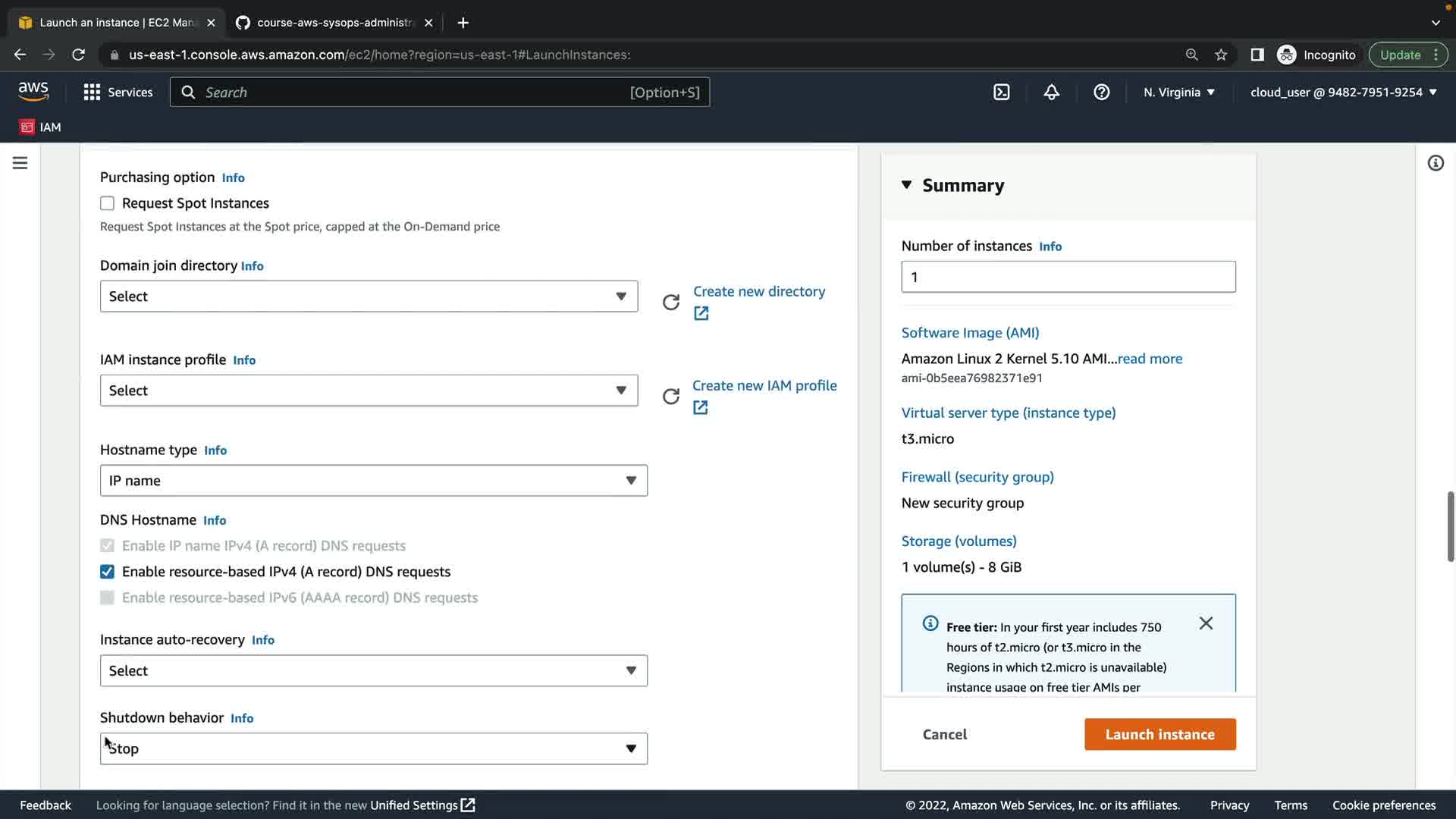Open AWS CloudShell terminal icon
1456x819 pixels.
pyautogui.click(x=1001, y=92)
